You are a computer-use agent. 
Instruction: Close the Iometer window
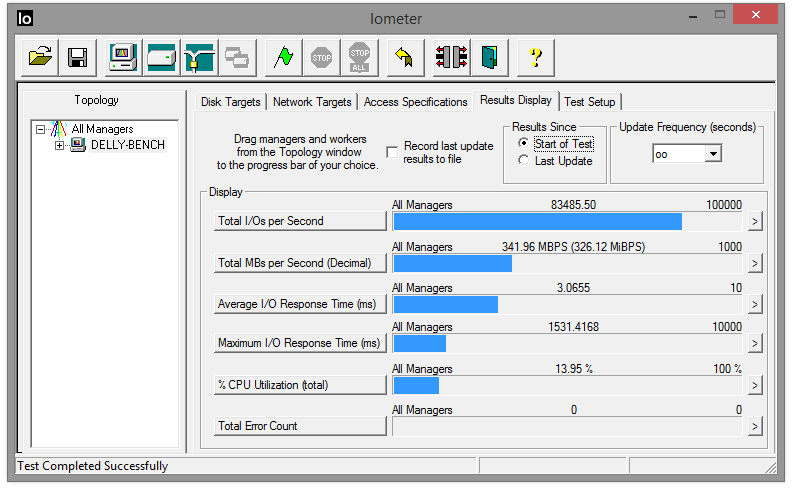755,15
